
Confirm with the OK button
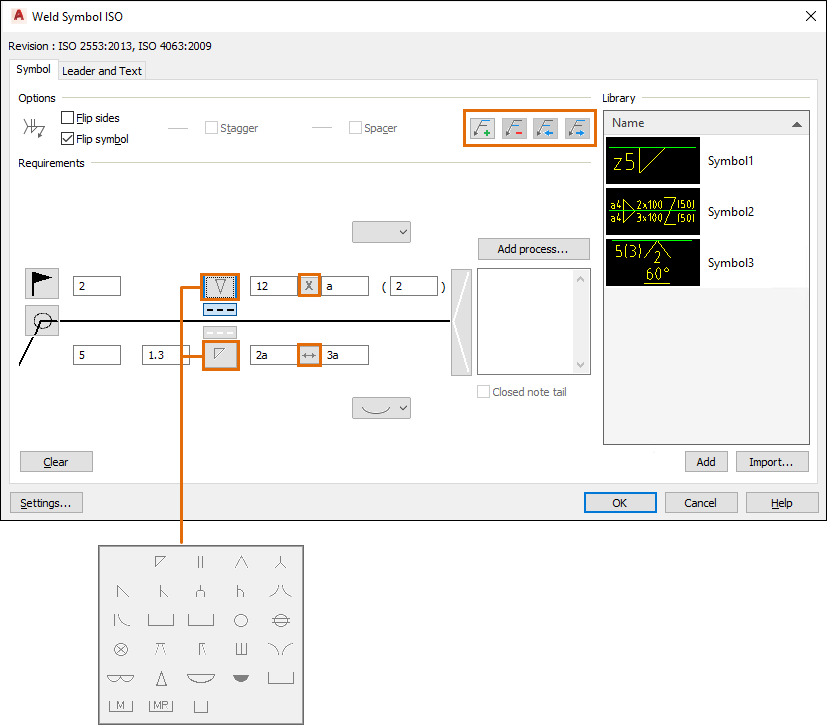(620, 503)
